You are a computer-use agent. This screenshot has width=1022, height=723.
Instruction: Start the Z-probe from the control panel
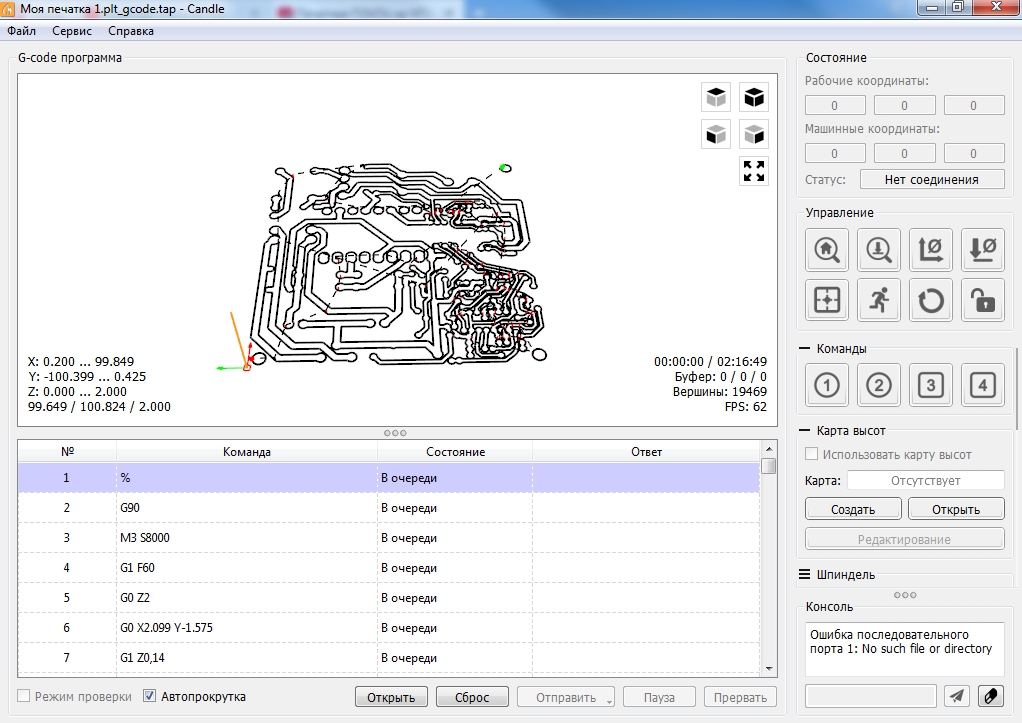[x=879, y=249]
